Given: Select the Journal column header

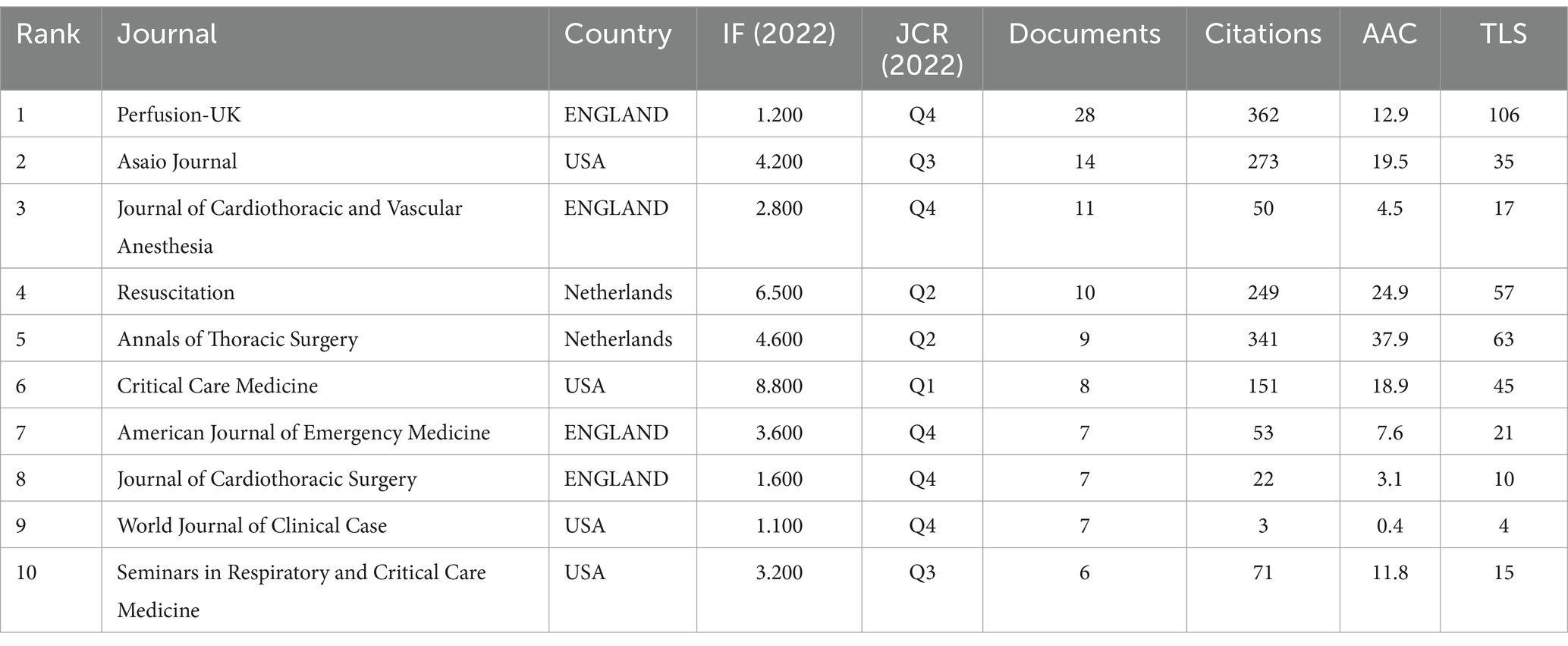Looking at the screenshot, I should point(167,34).
